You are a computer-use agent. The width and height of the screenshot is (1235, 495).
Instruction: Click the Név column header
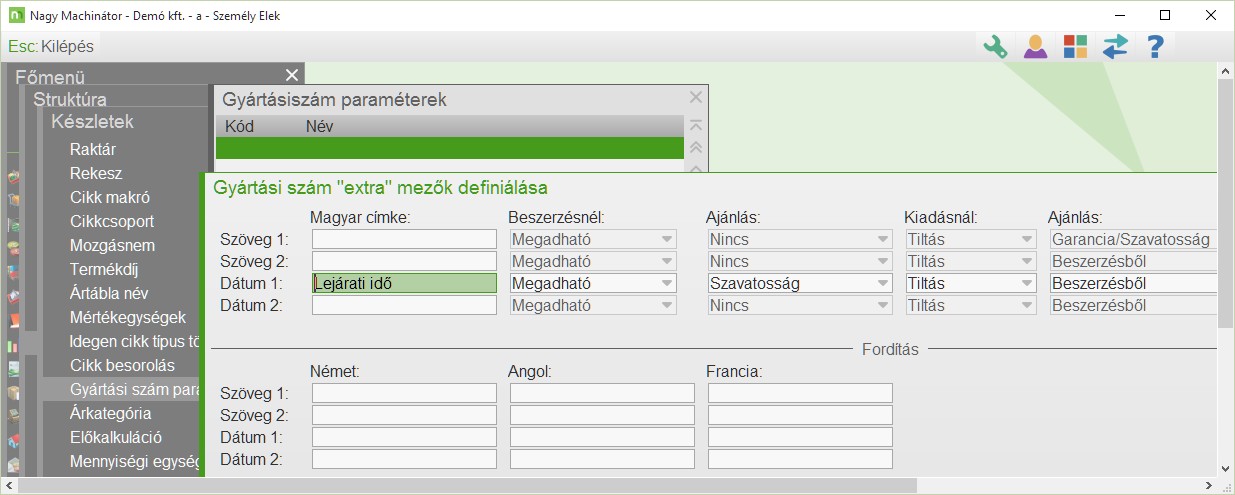(319, 126)
